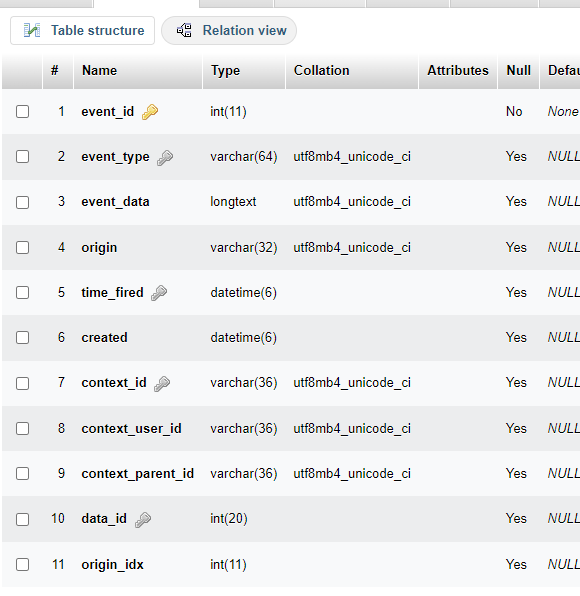Select the time_fired column name
The height and width of the screenshot is (596, 580).
point(113,293)
